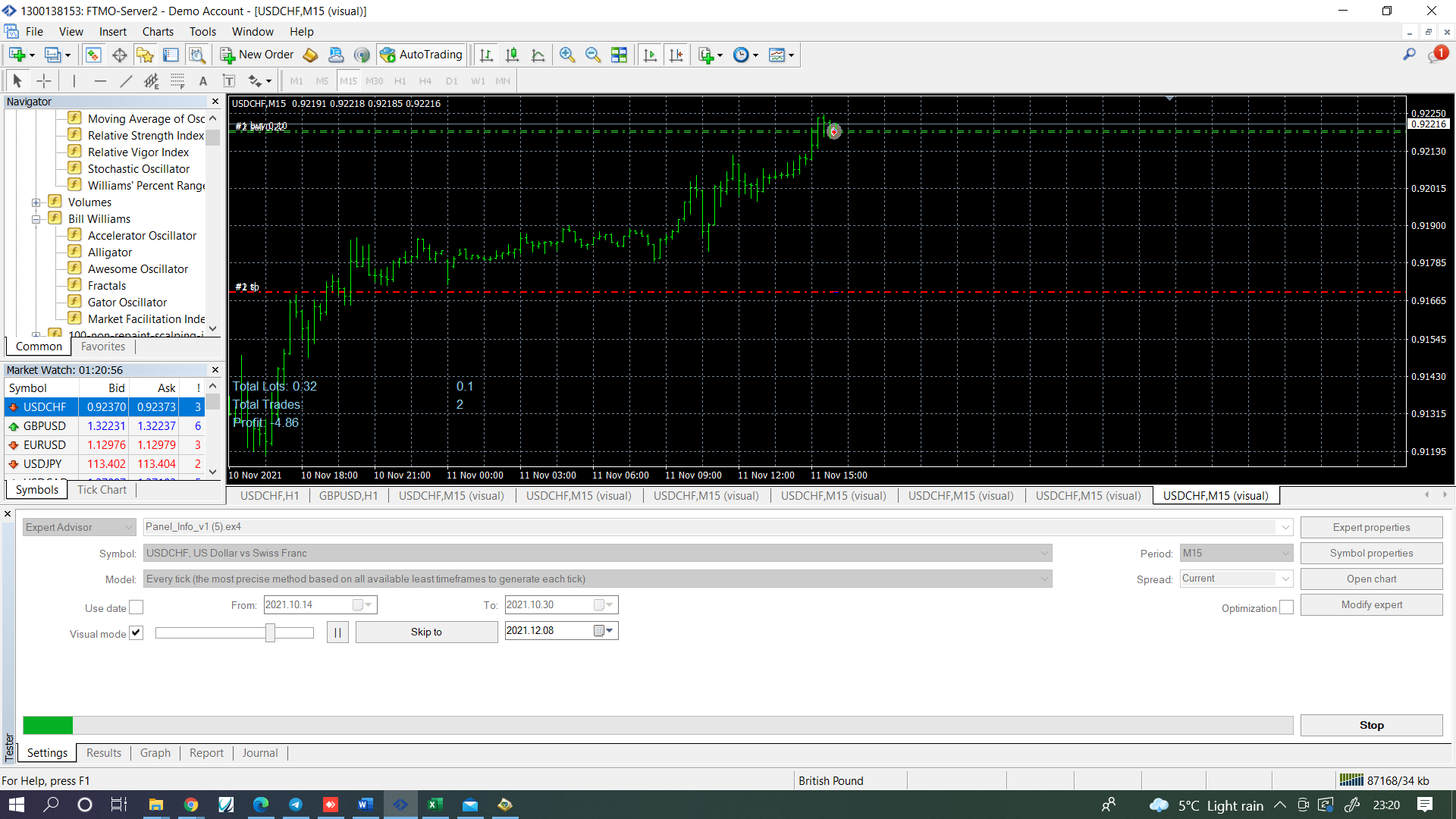
Task: Select the Crosshair tool
Action: click(44, 81)
